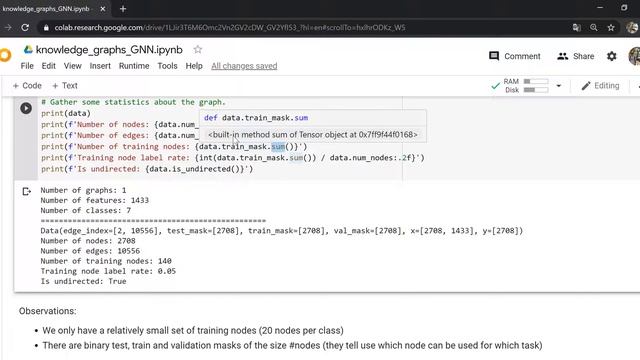Screen dimensions: 640x360
Task: Click output line Is undirected: True
Action: (83, 281)
